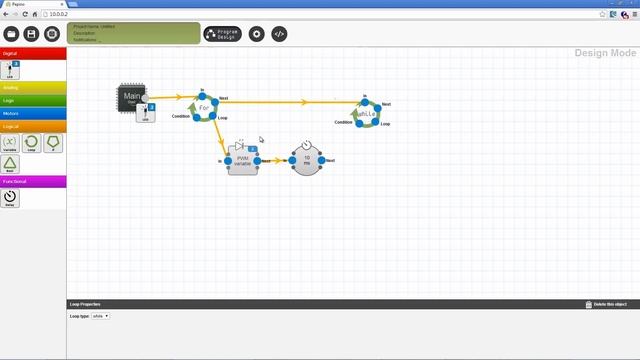Click the third round toolbar icon
The image size is (640, 360).
[52, 34]
